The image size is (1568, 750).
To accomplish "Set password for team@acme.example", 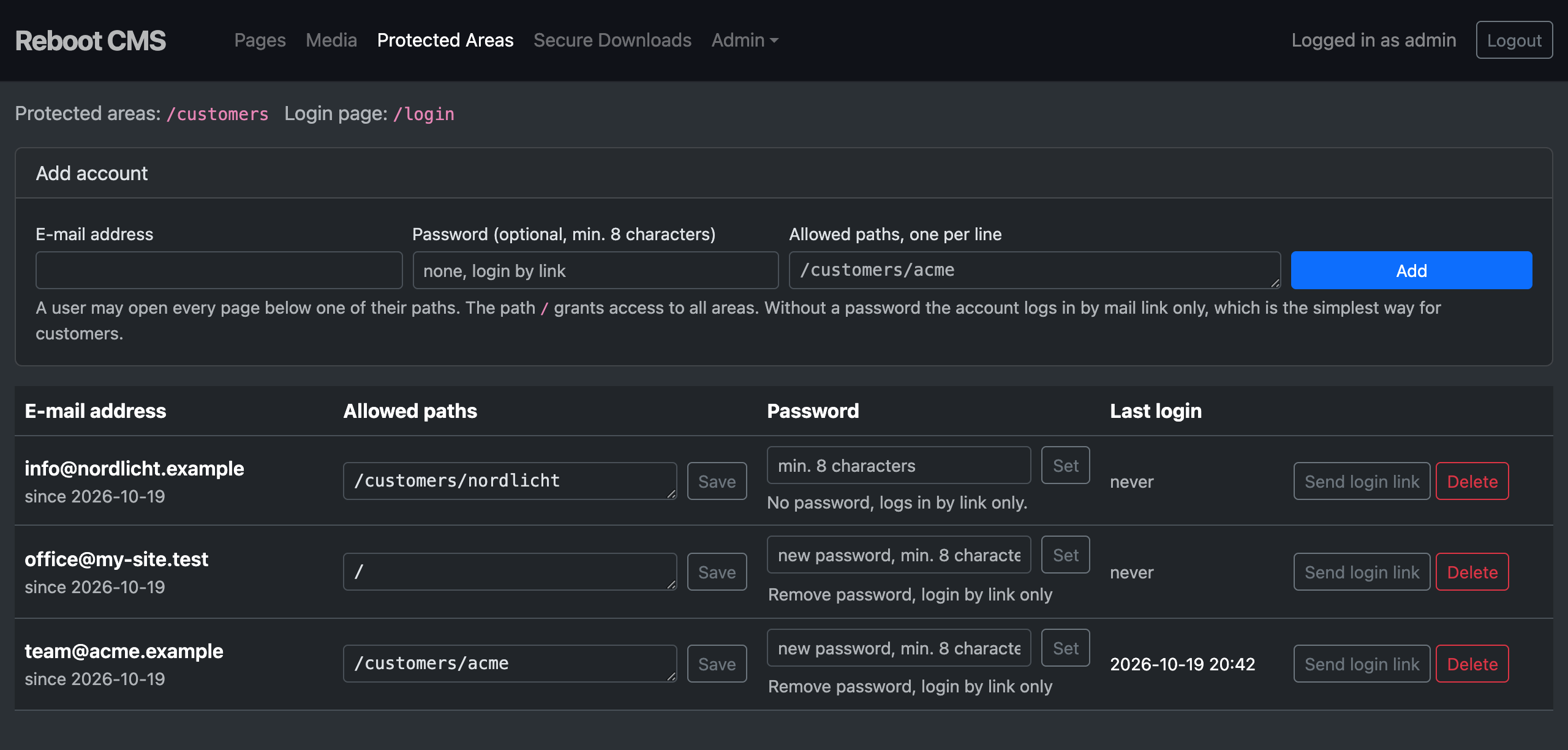I will pyautogui.click(x=1066, y=648).
